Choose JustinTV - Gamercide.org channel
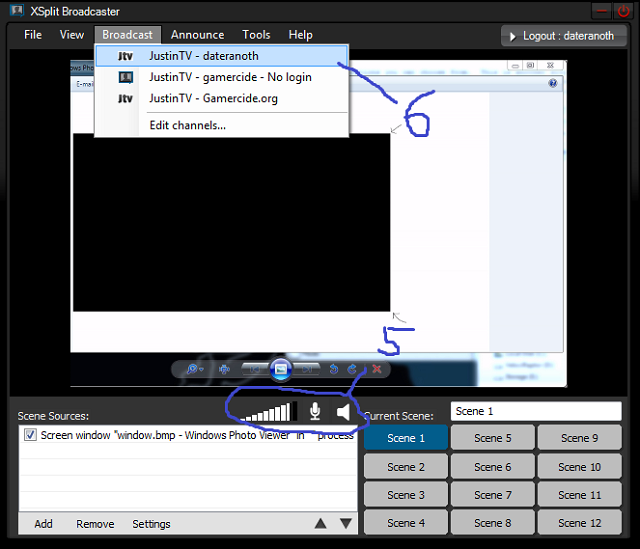Screen dimensions: 640x549 click(222, 98)
